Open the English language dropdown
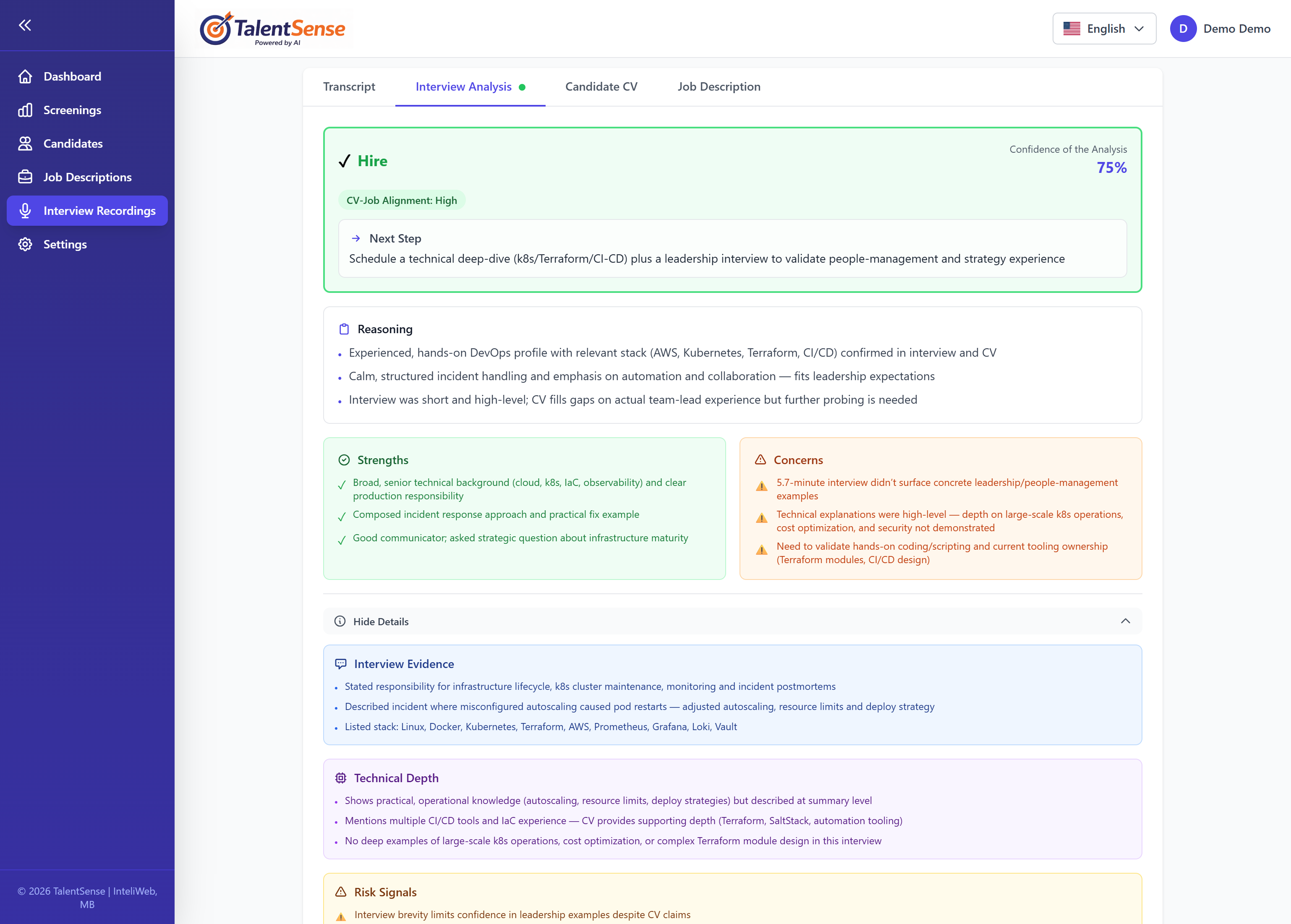This screenshot has width=1291, height=924. tap(1103, 29)
